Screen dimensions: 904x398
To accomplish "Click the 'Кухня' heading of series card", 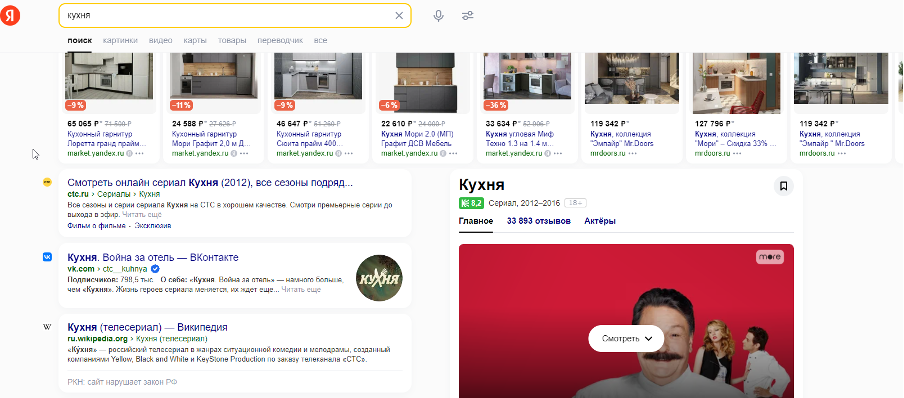I will click(x=481, y=185).
